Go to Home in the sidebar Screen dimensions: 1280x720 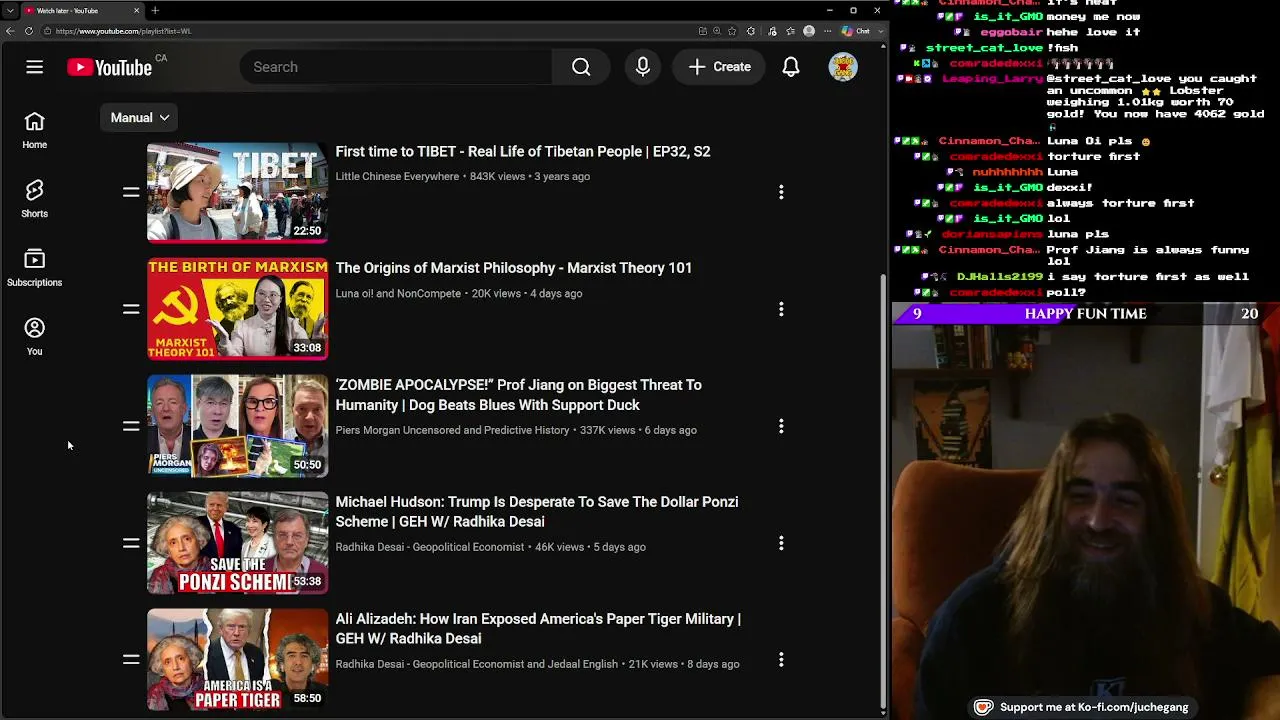coord(34,130)
